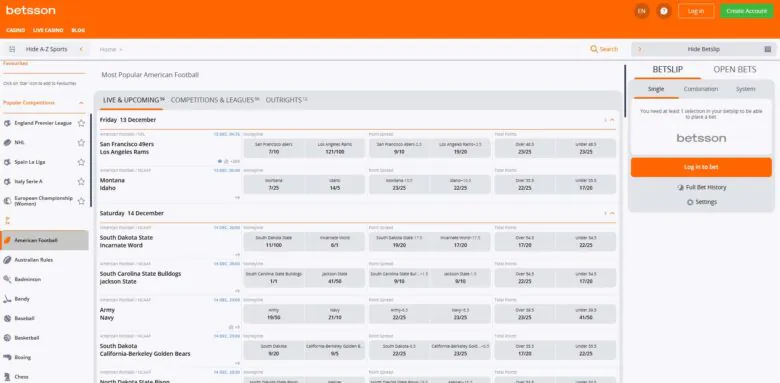Screen dimensions: 780x383
Task: Select Jackson State moneyline 41/50
Action: pyautogui.click(x=335, y=278)
